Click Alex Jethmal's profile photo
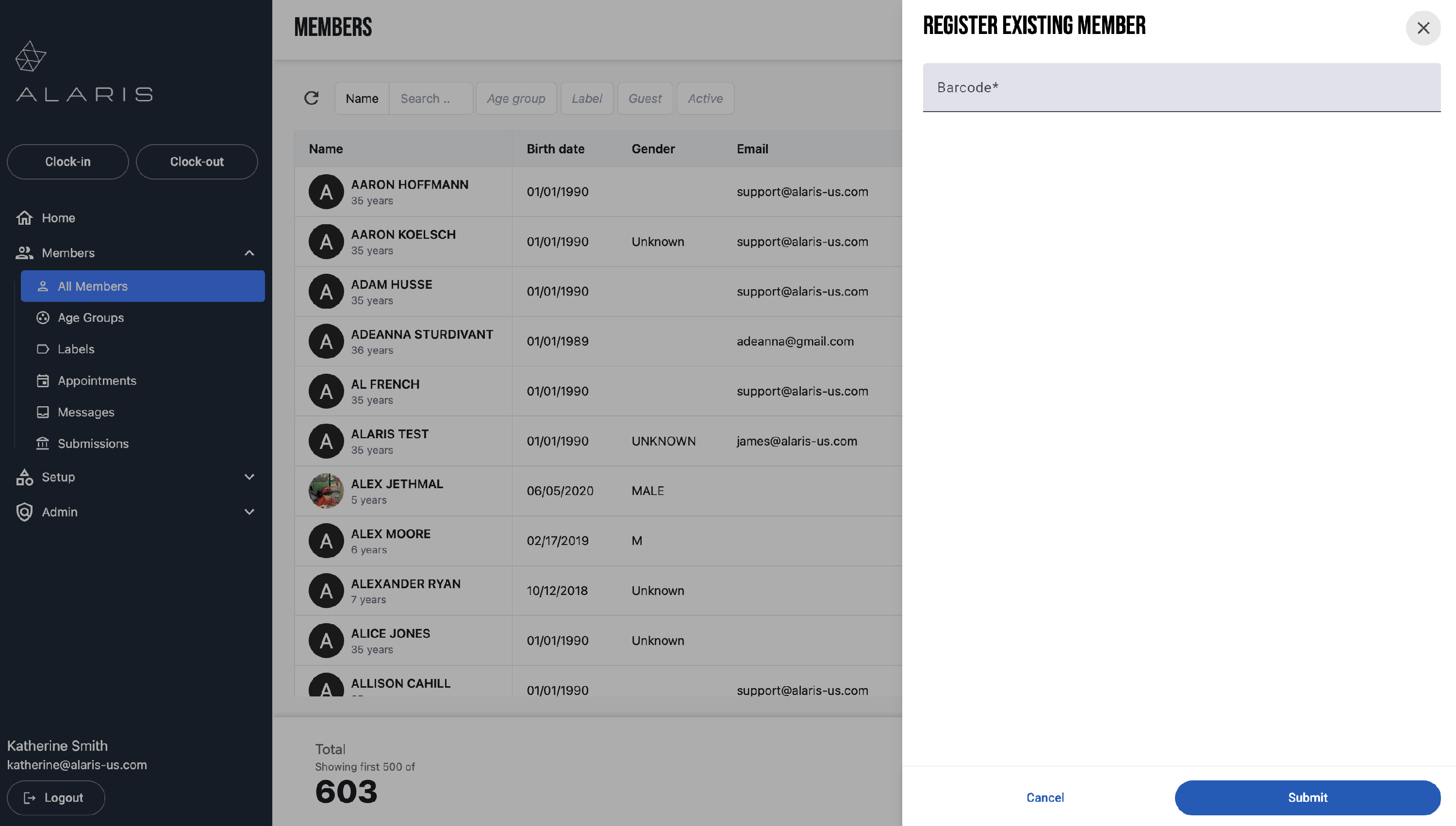The width and height of the screenshot is (1456, 826). point(326,491)
